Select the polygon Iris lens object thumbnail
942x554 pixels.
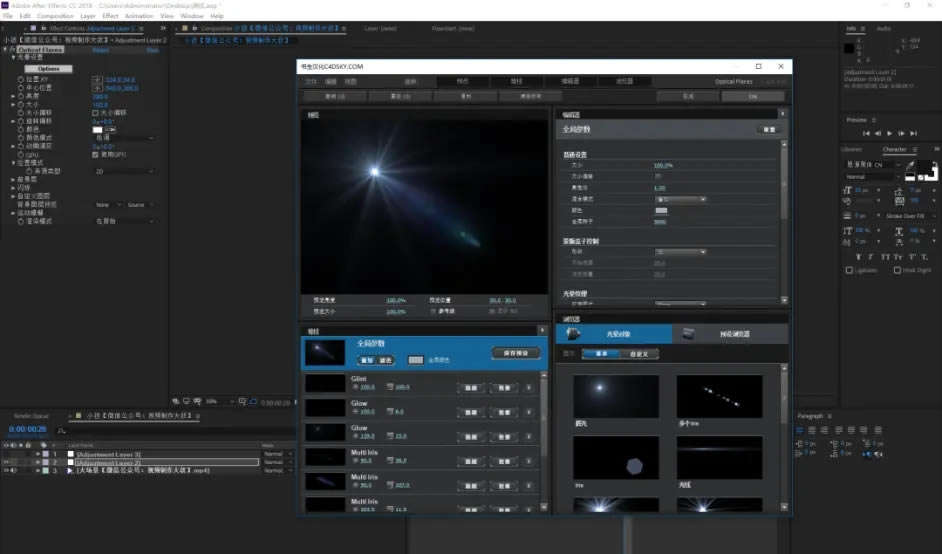pyautogui.click(x=615, y=456)
